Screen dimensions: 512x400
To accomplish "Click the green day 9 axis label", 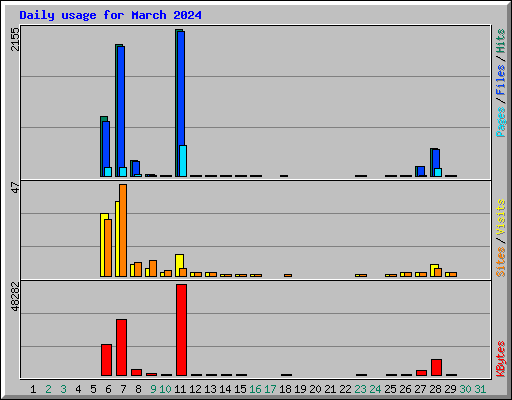I will click(153, 389).
